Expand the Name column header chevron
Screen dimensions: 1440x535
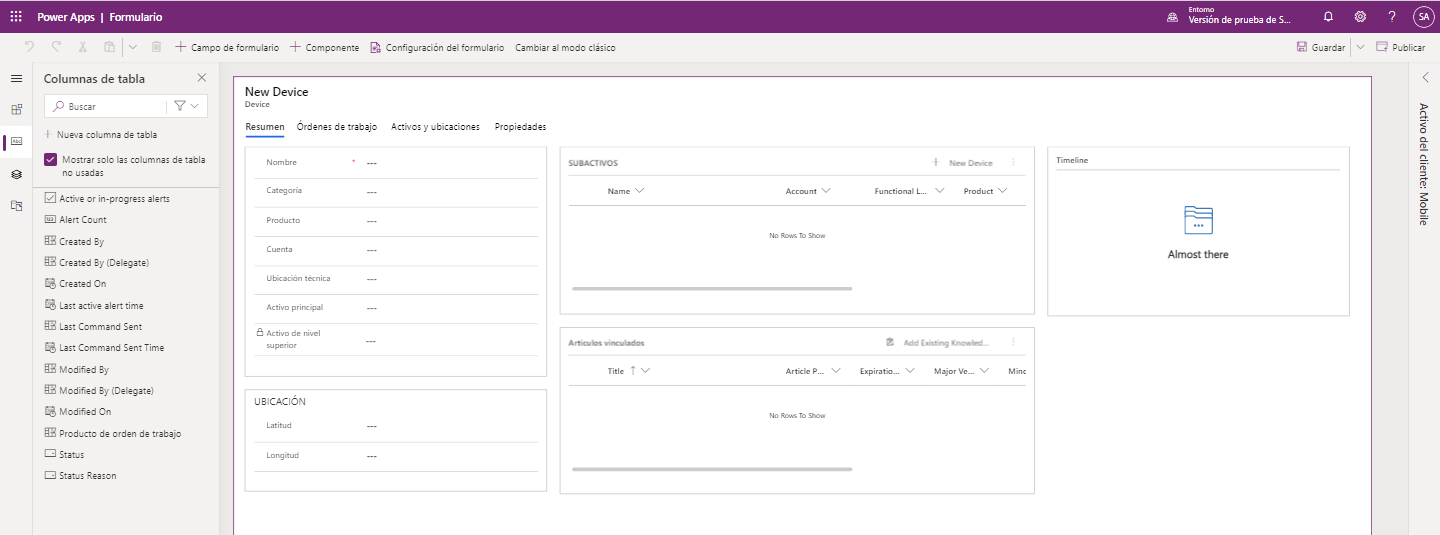(640, 191)
